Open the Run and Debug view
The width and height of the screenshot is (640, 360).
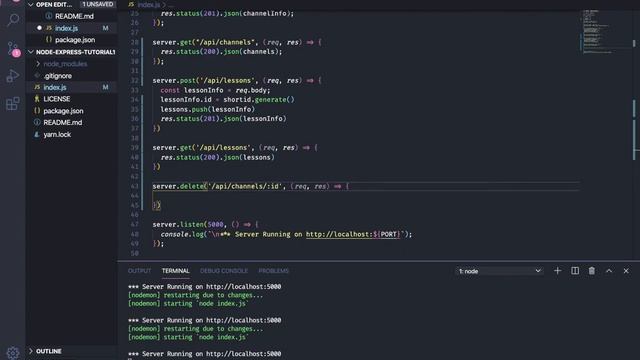click(13, 76)
